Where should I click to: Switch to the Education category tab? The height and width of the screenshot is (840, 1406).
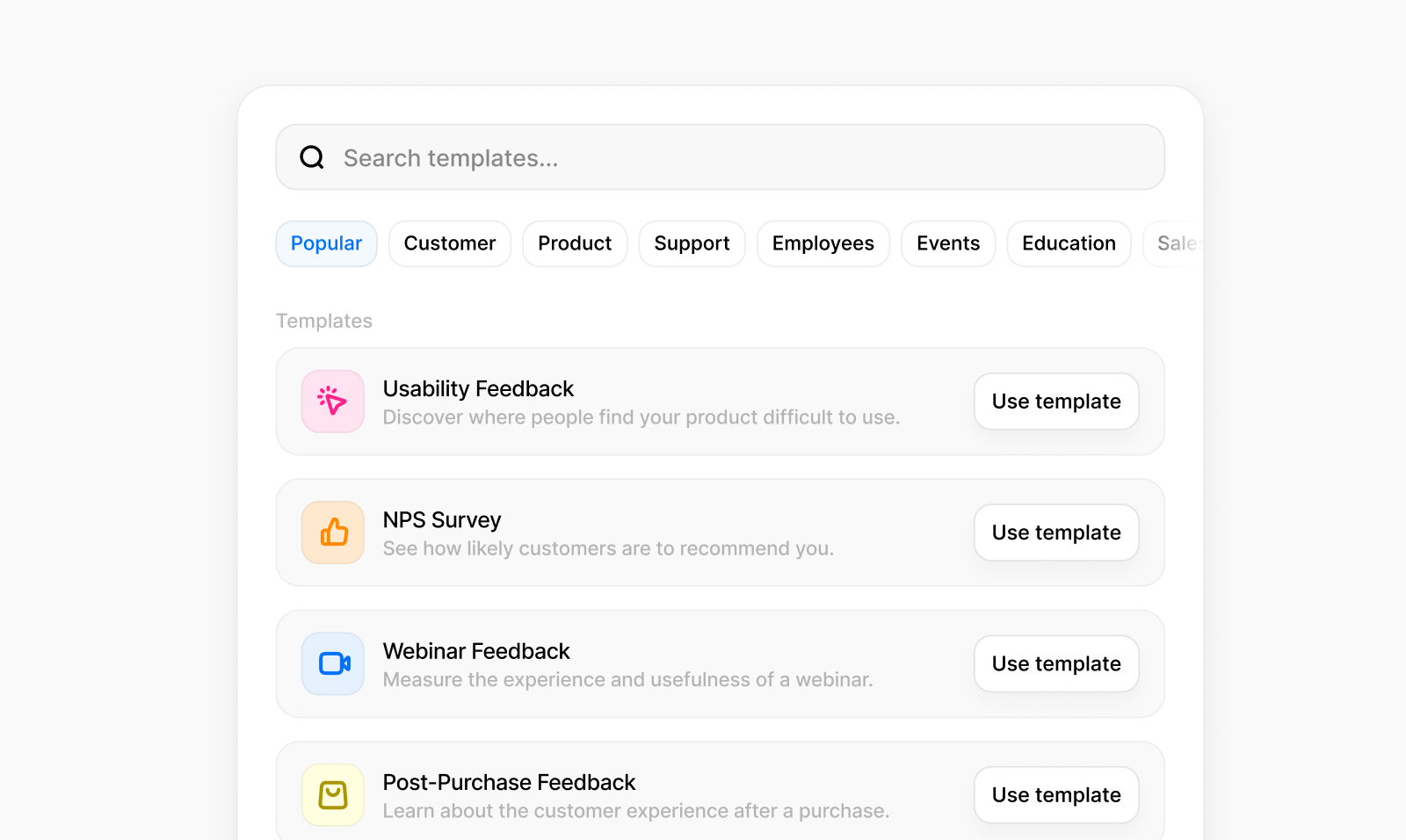click(x=1069, y=243)
